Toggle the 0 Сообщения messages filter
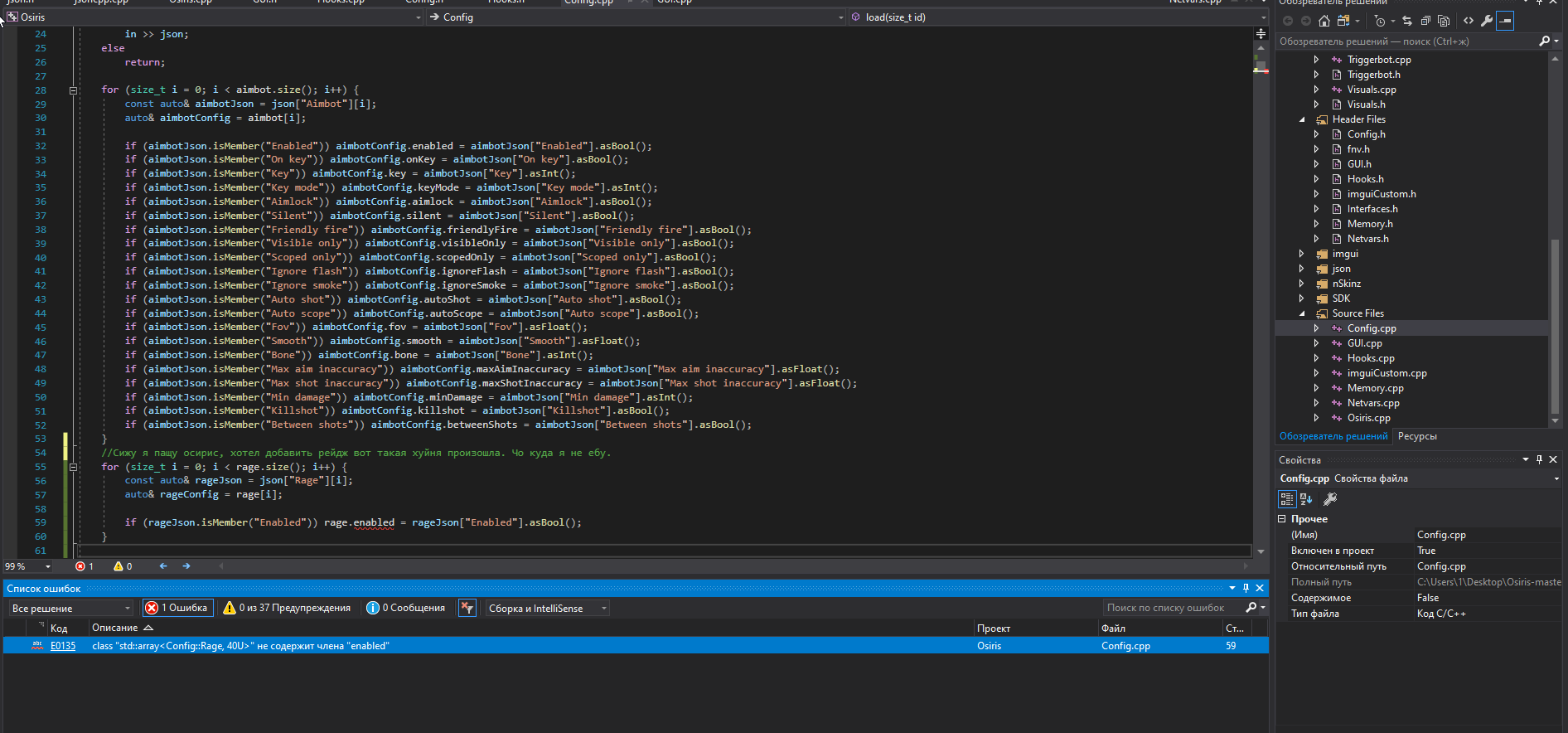The height and width of the screenshot is (733, 1568). coord(406,608)
